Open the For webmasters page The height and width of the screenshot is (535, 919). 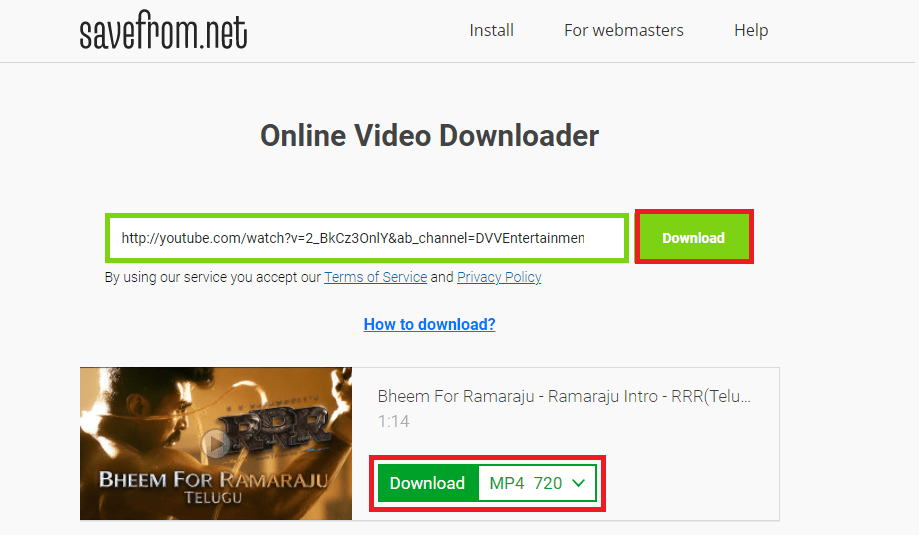624,30
